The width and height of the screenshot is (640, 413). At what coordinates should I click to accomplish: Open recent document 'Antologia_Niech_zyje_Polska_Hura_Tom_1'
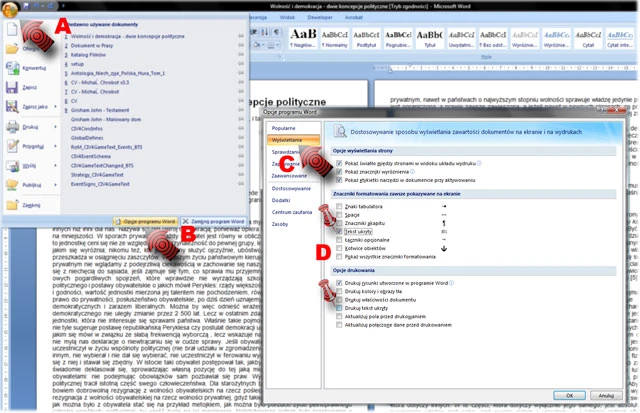pos(118,73)
